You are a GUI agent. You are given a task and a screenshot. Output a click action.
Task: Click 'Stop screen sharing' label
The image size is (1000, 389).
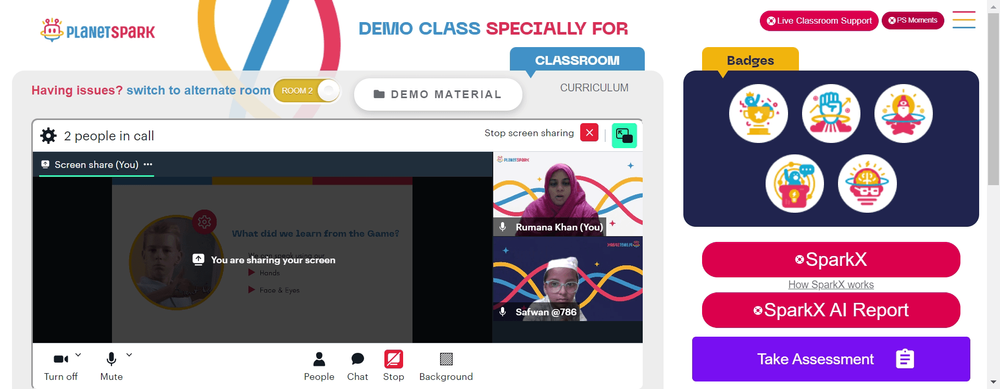[x=529, y=133]
